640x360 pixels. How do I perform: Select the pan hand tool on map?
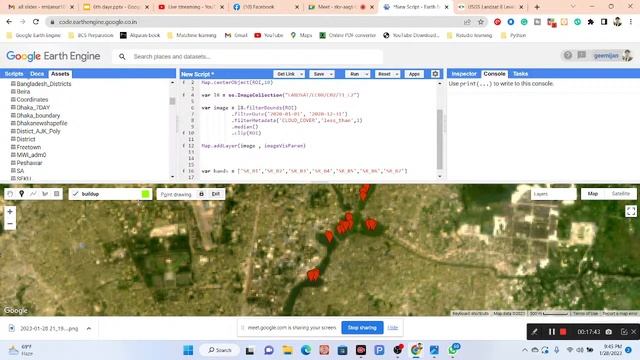[10, 194]
